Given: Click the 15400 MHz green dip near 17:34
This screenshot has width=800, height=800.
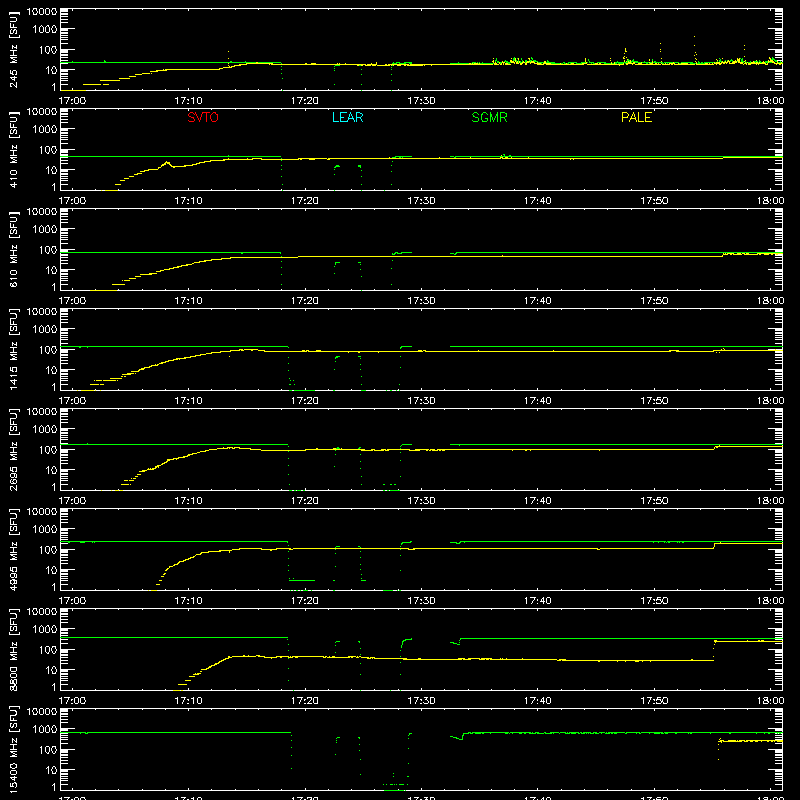Looking at the screenshot, I should [x=457, y=737].
